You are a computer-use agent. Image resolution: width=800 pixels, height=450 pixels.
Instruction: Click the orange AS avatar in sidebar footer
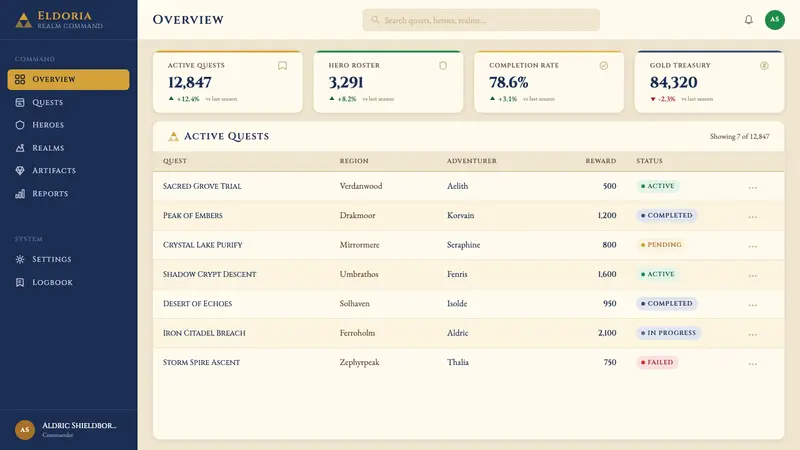tap(24, 430)
